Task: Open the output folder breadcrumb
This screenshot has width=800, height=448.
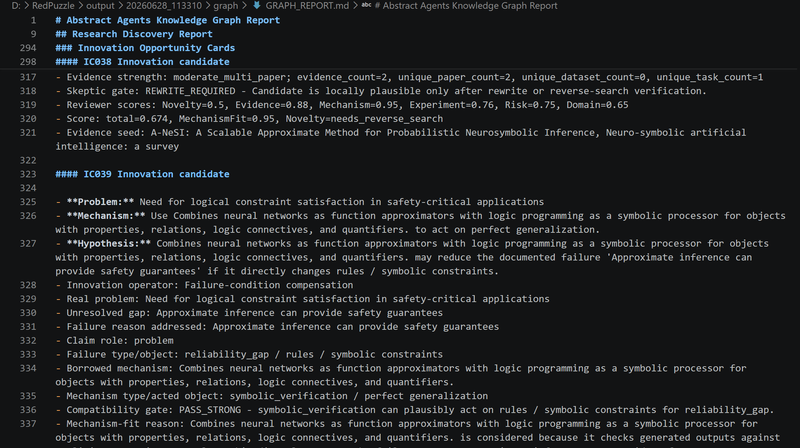Action: 100,6
